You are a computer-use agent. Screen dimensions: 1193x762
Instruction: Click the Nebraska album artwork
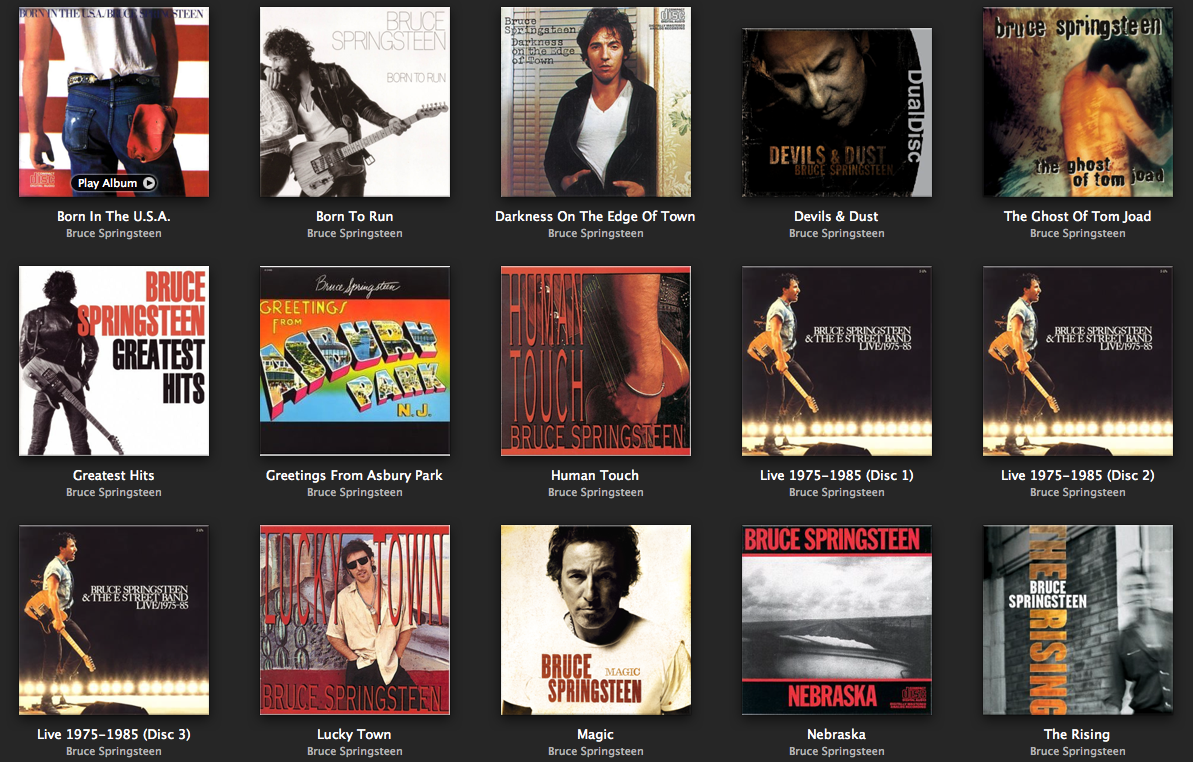click(837, 620)
